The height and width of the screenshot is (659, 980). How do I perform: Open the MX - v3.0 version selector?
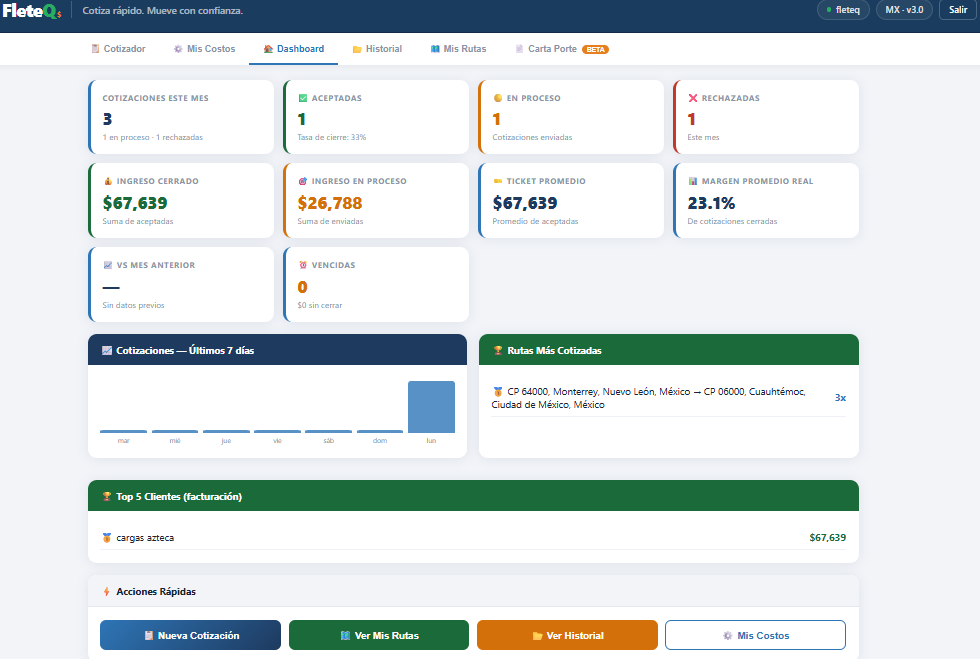[903, 11]
